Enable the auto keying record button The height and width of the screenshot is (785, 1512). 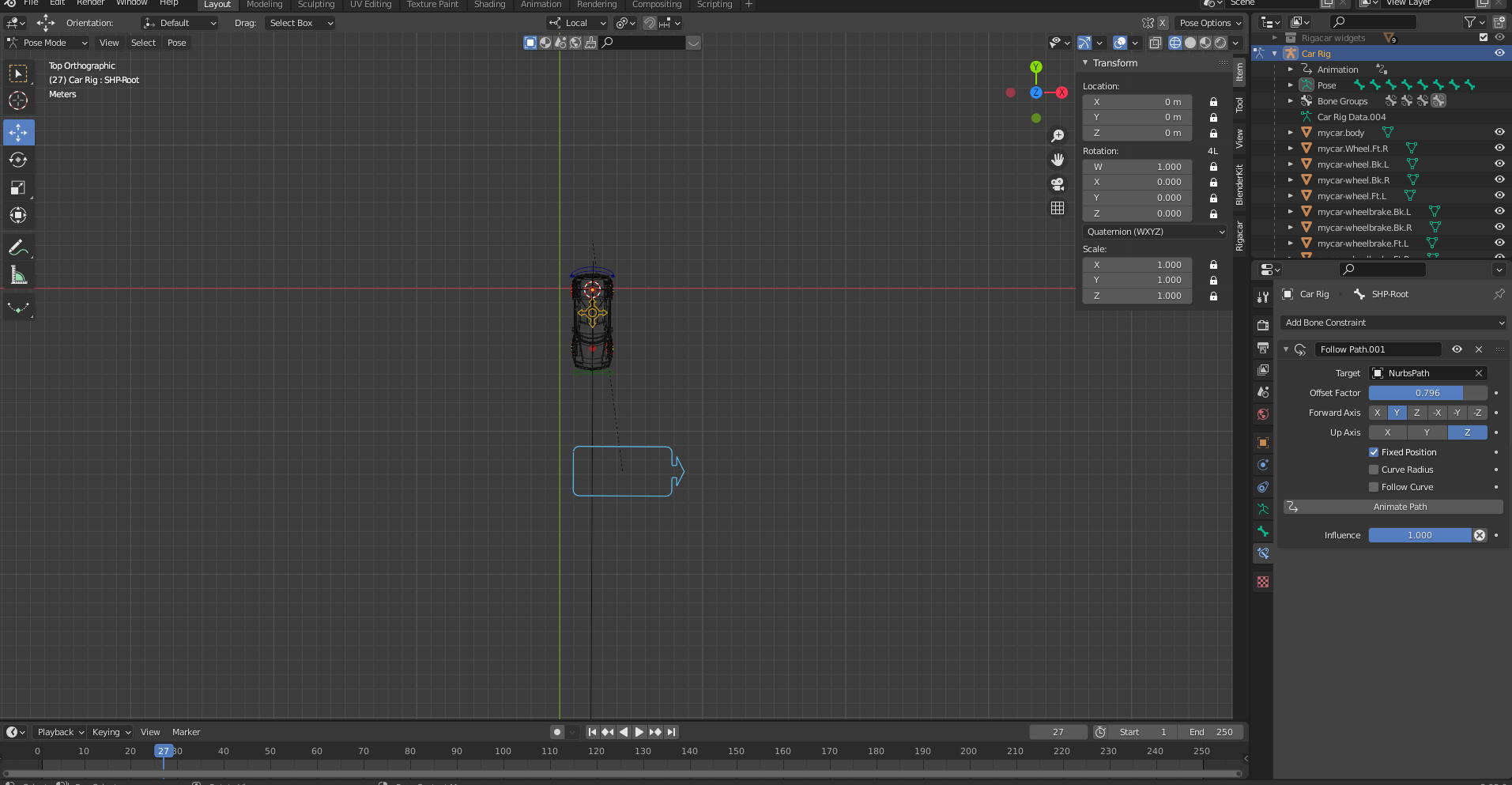557,732
